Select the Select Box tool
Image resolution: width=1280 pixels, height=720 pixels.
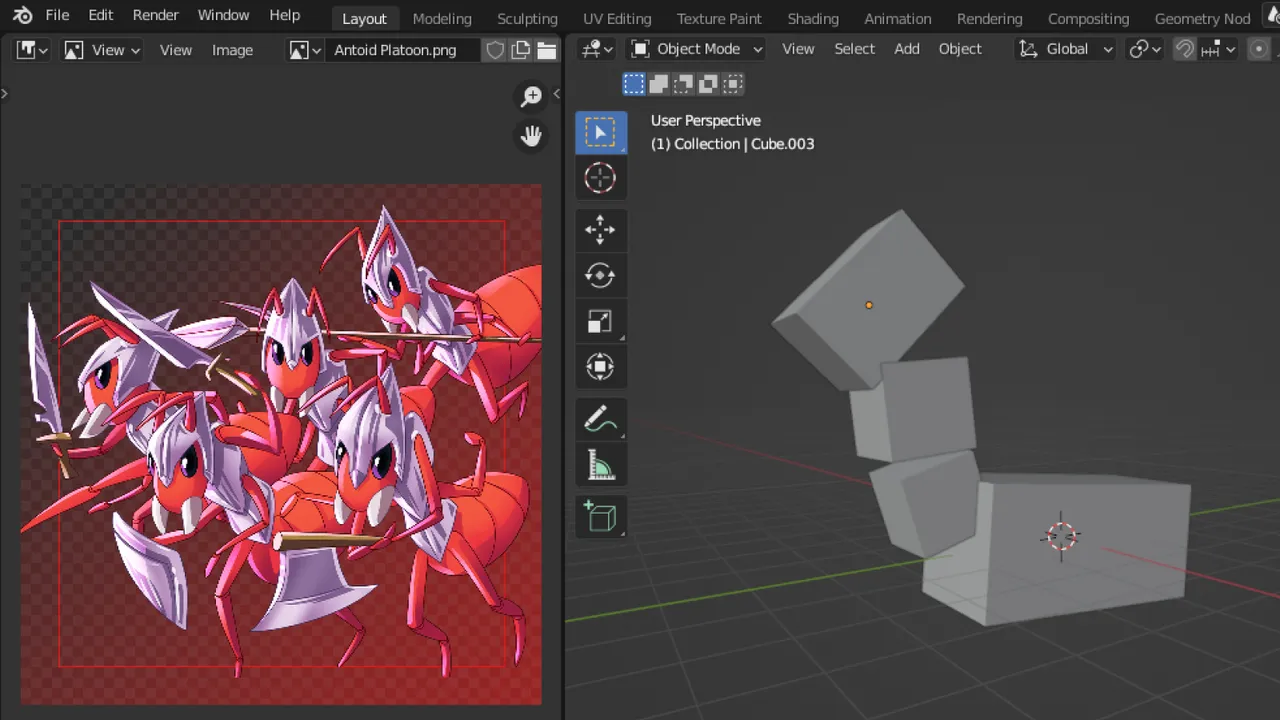tap(600, 132)
